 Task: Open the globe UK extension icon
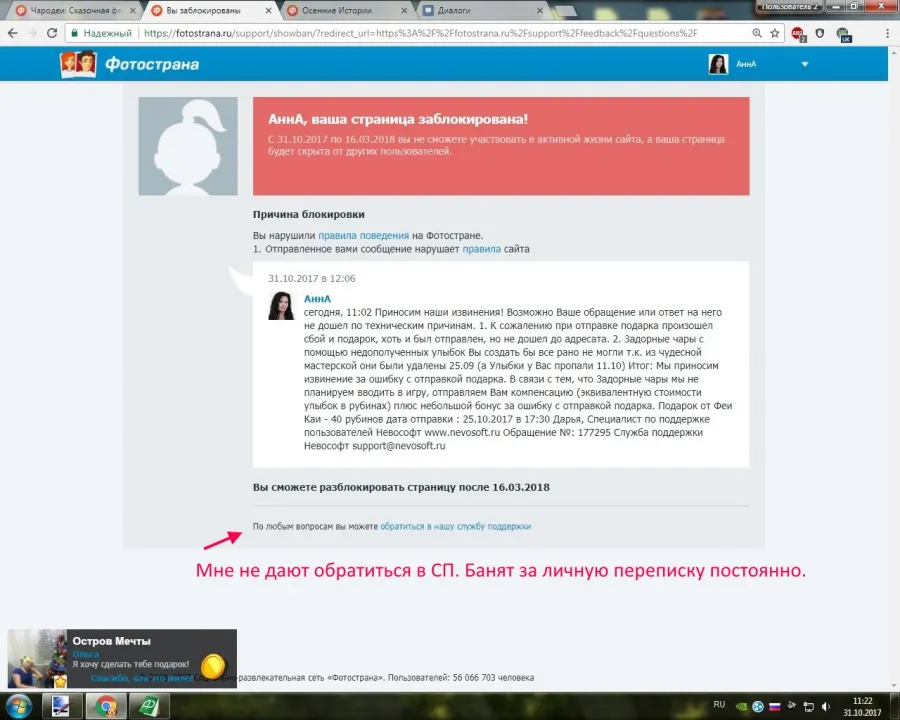[x=843, y=34]
